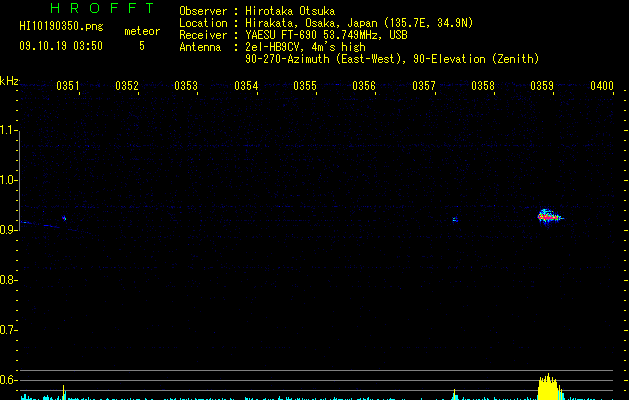Screen dimensions: 629x400
Task: Click the 0351 time marker
Action: 67,86
